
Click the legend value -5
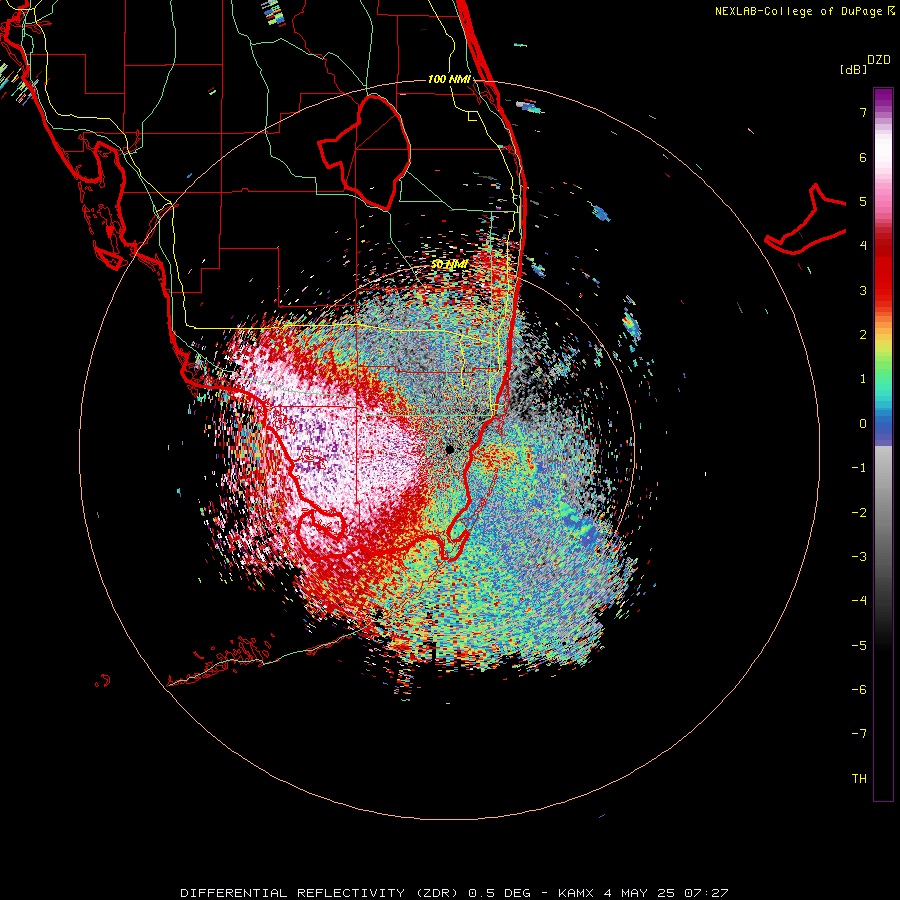tap(859, 646)
